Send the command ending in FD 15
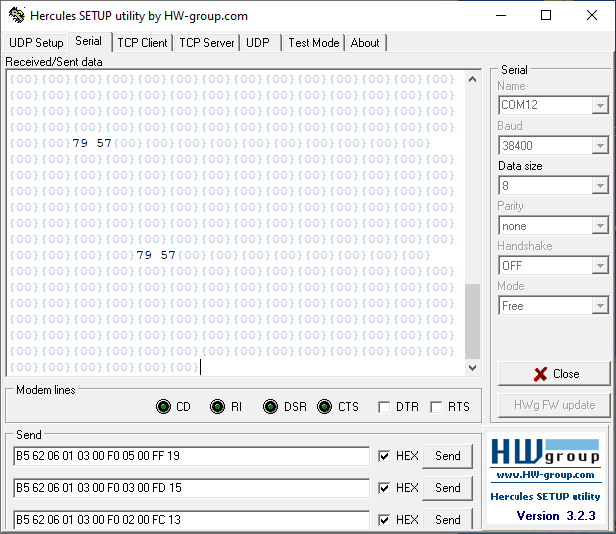 coord(447,488)
